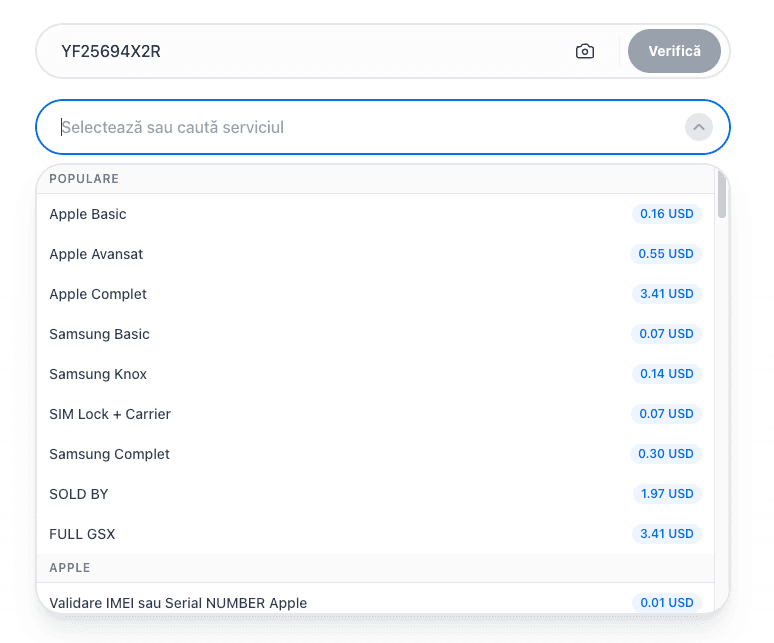Select Samsung Complet service

pos(109,454)
